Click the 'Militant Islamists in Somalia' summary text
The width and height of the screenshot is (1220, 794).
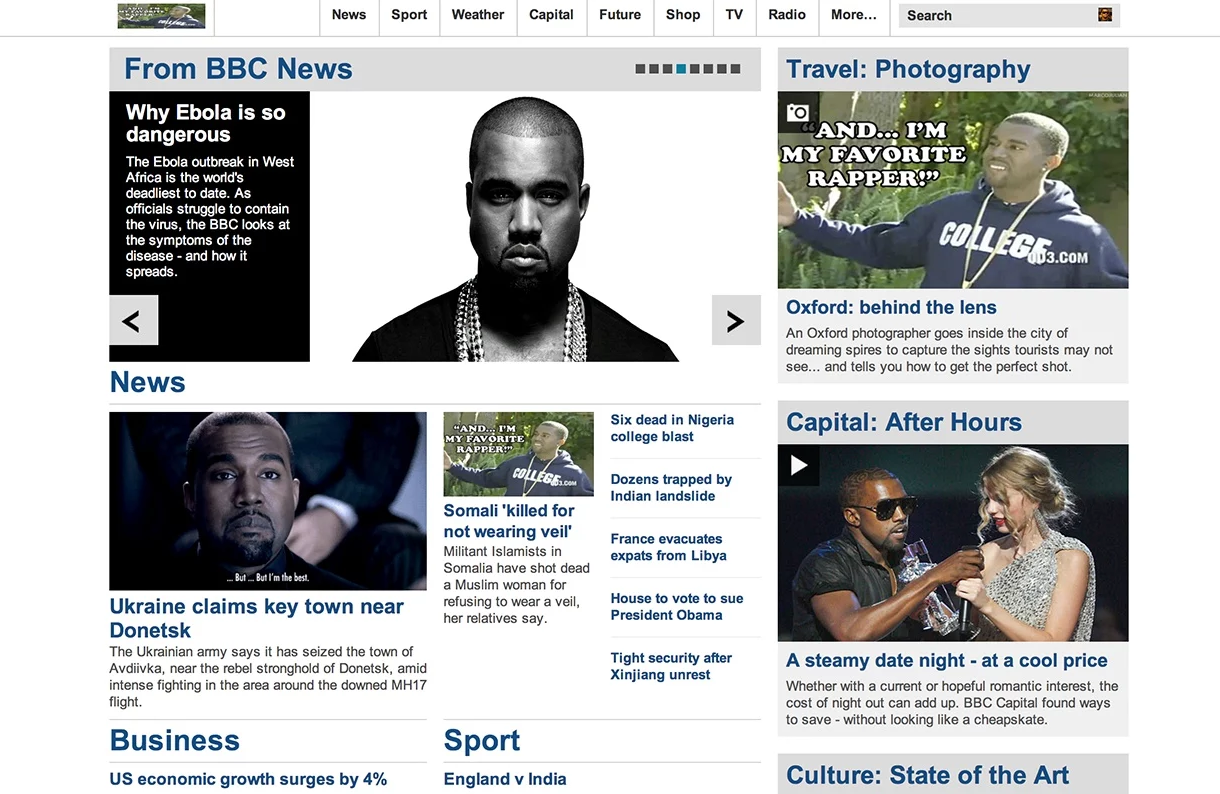[517, 585]
